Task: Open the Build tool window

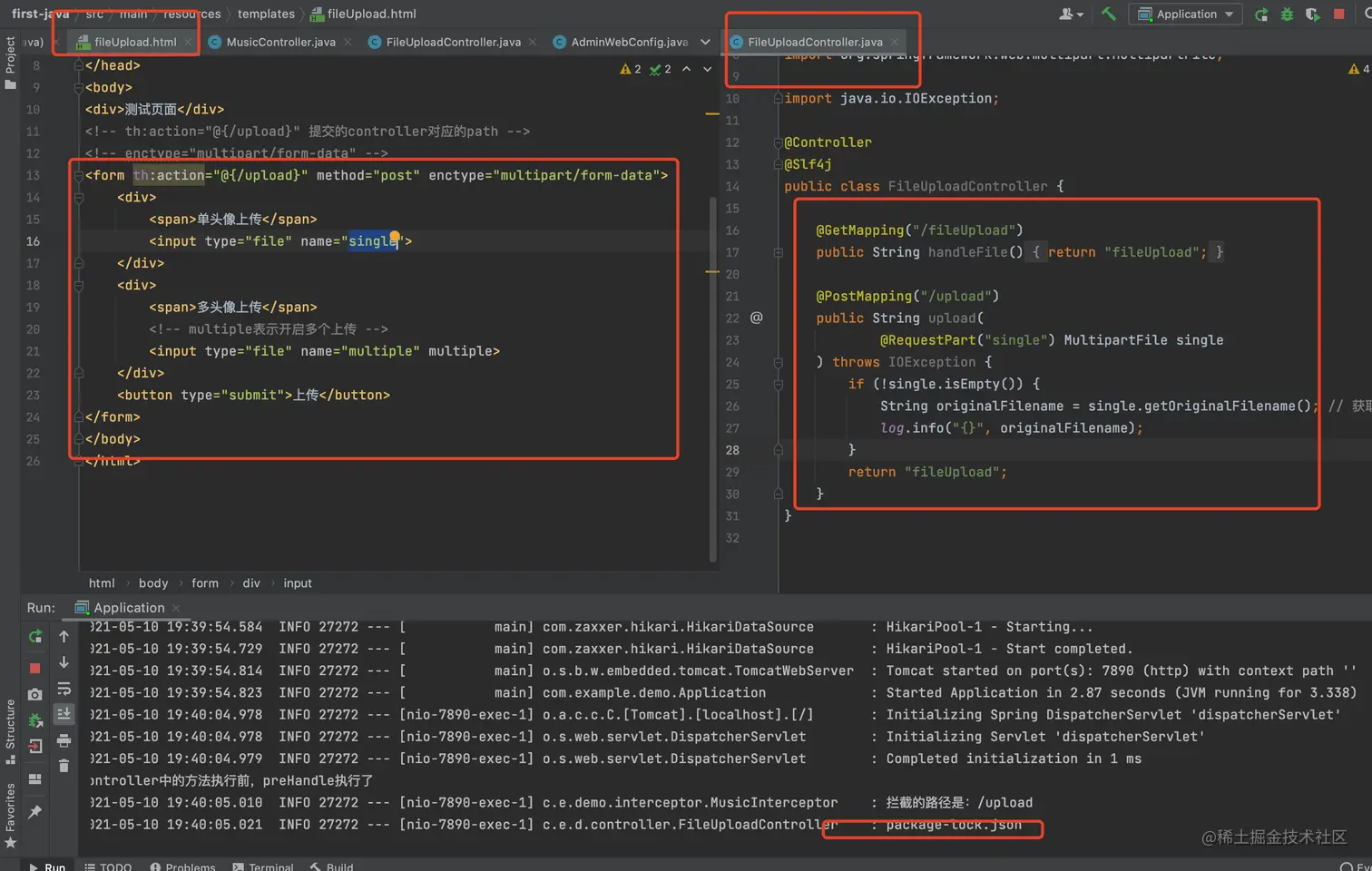Action: [331, 866]
